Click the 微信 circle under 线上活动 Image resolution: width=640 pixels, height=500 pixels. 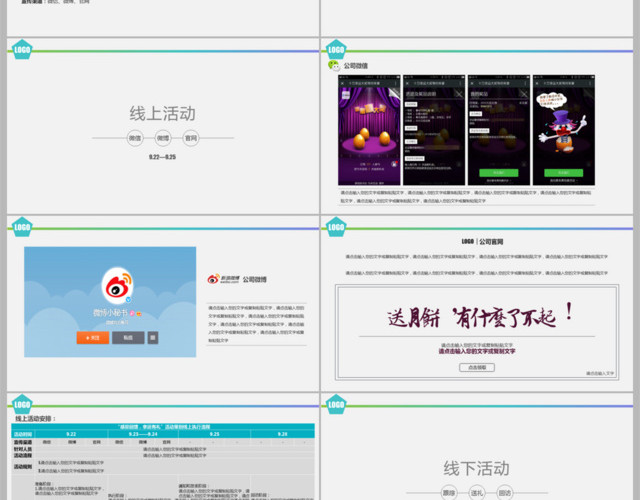[x=135, y=138]
